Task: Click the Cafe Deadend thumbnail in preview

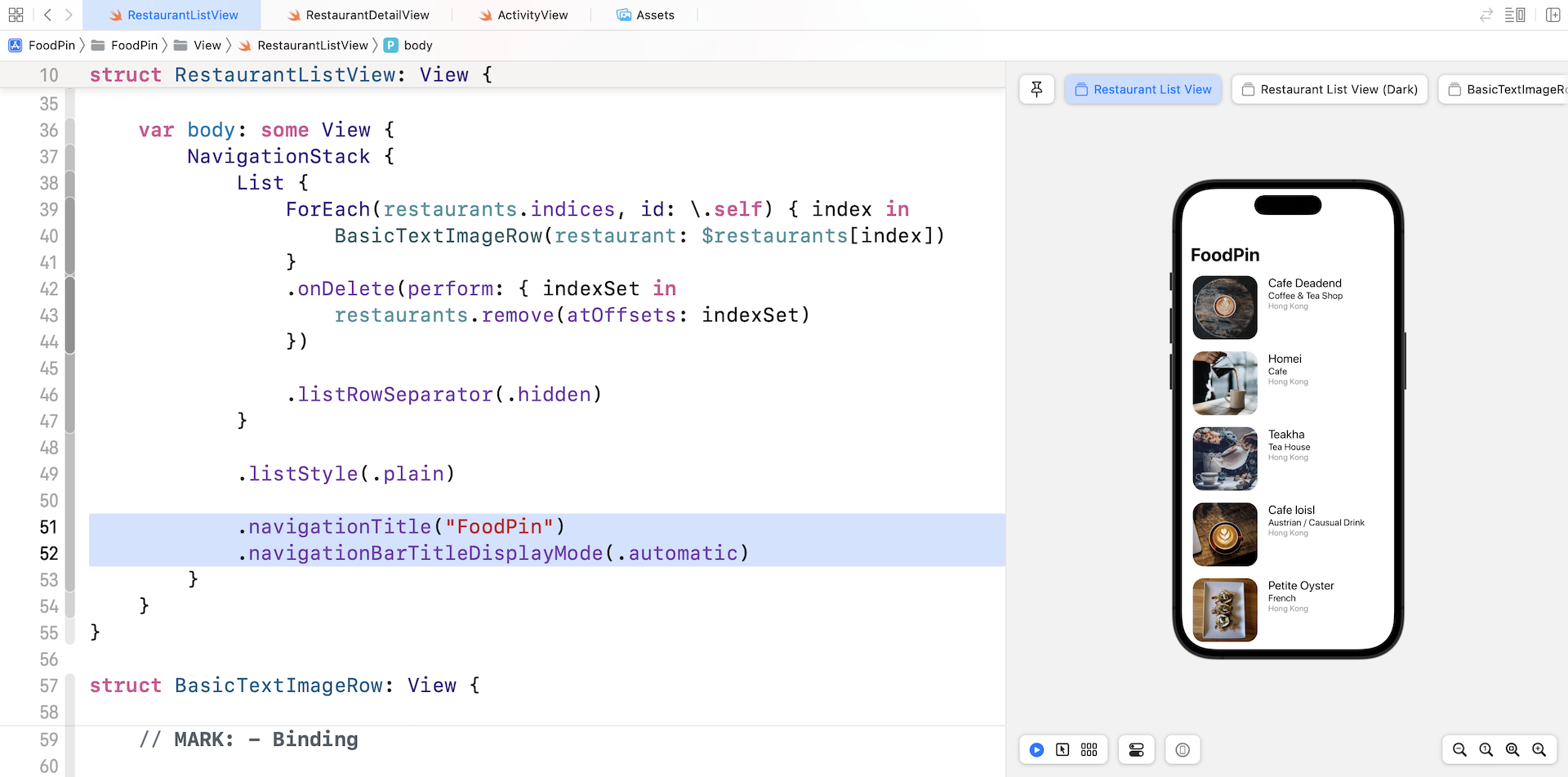Action: click(x=1224, y=307)
